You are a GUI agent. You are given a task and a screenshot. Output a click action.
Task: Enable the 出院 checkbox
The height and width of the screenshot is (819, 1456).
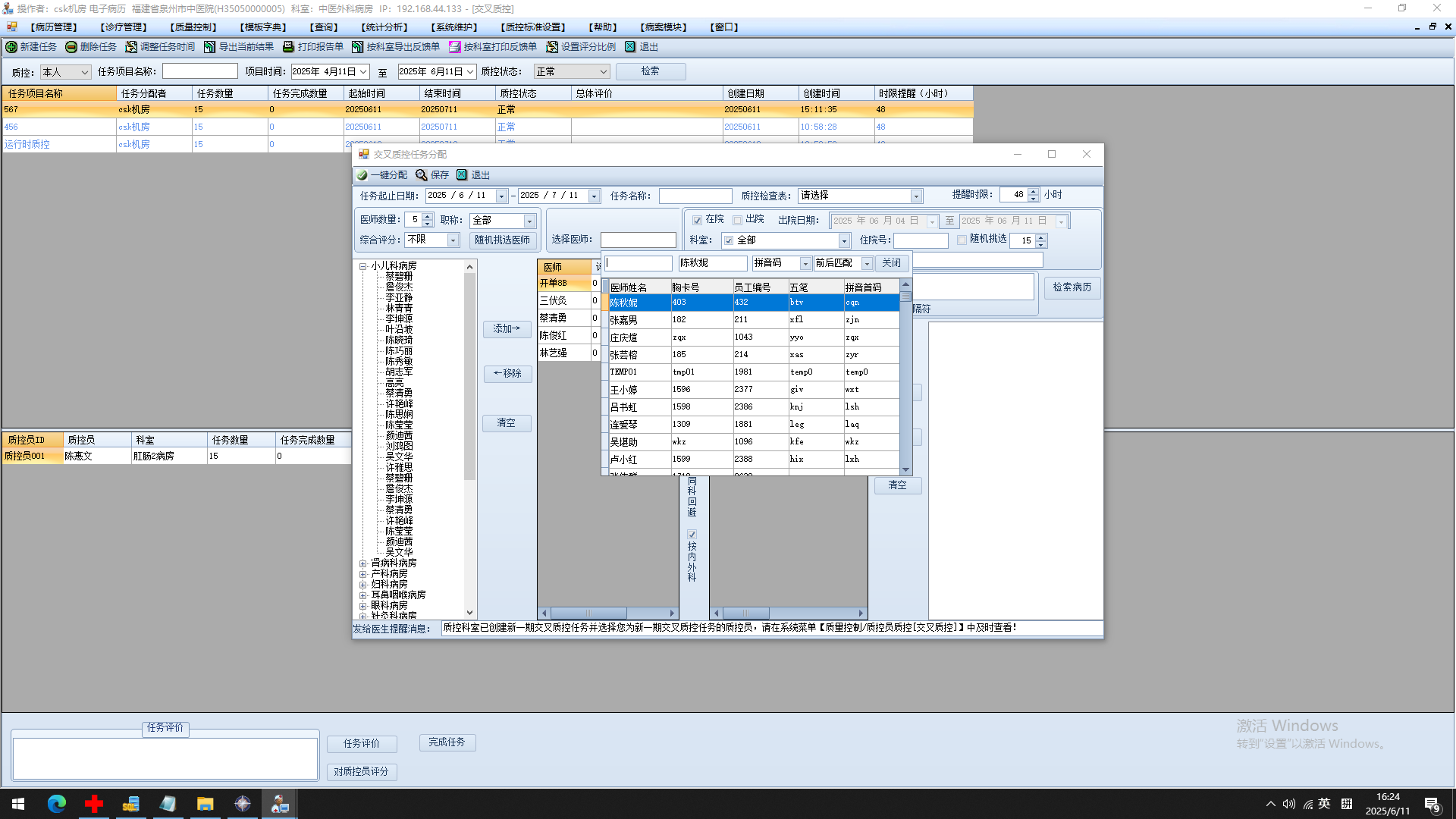click(x=737, y=220)
